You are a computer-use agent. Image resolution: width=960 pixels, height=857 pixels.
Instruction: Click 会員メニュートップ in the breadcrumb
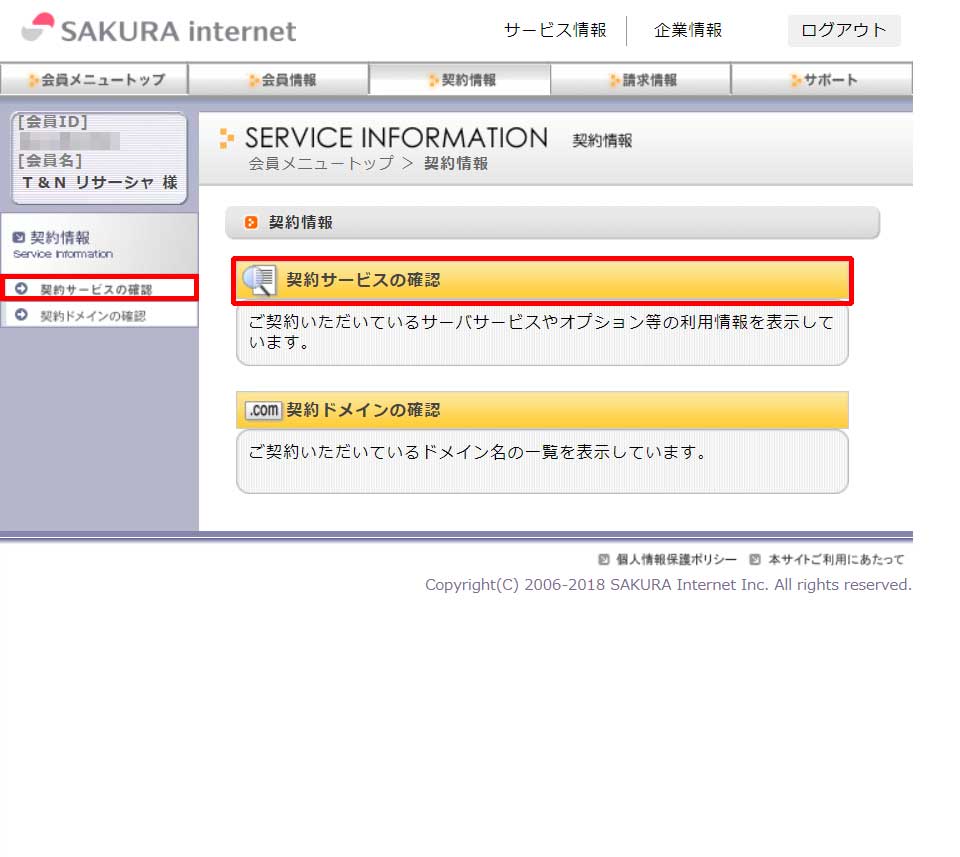[321, 163]
